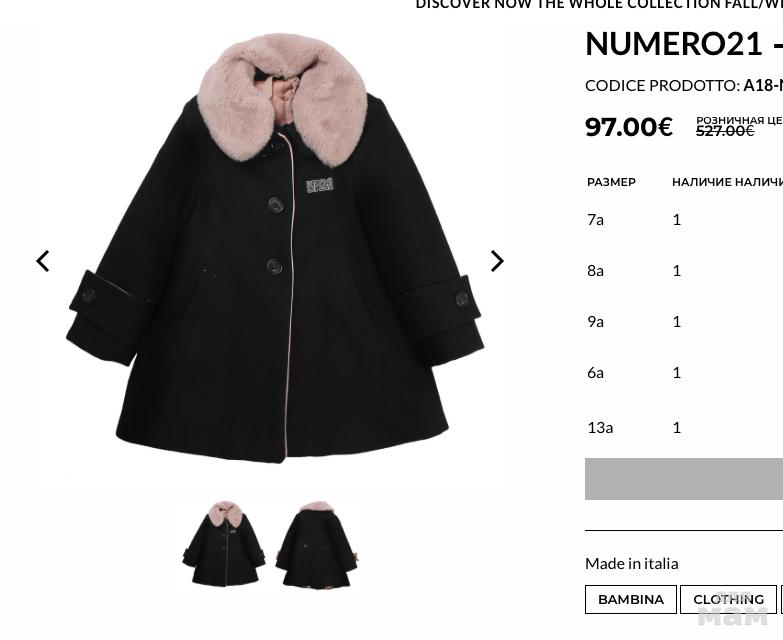This screenshot has height=640, width=783.
Task: Select size 6a row
Action: tap(684, 372)
